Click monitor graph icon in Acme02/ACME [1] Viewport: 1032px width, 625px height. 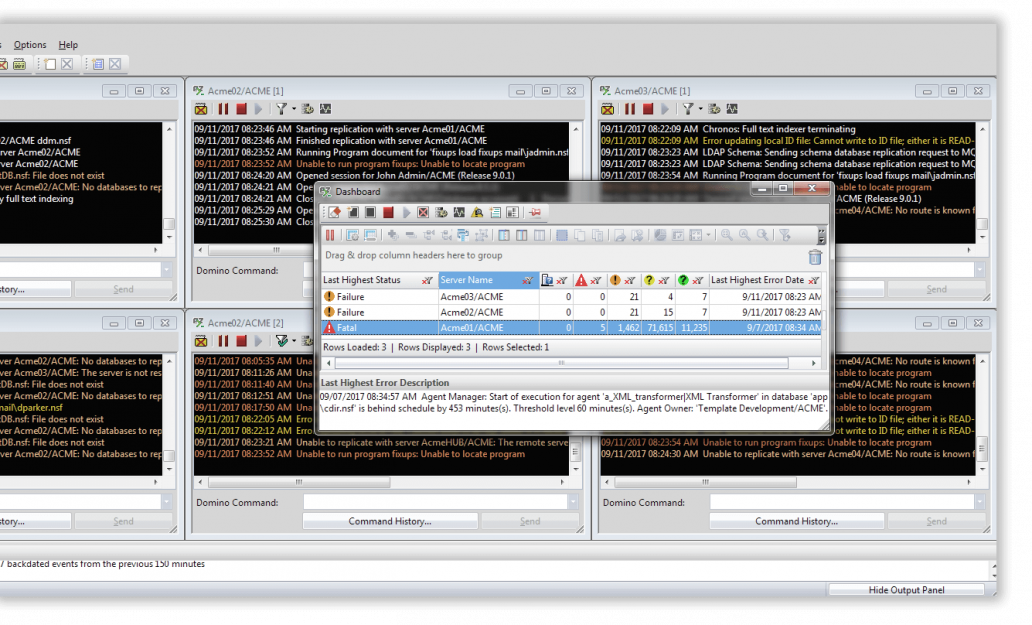coord(325,109)
